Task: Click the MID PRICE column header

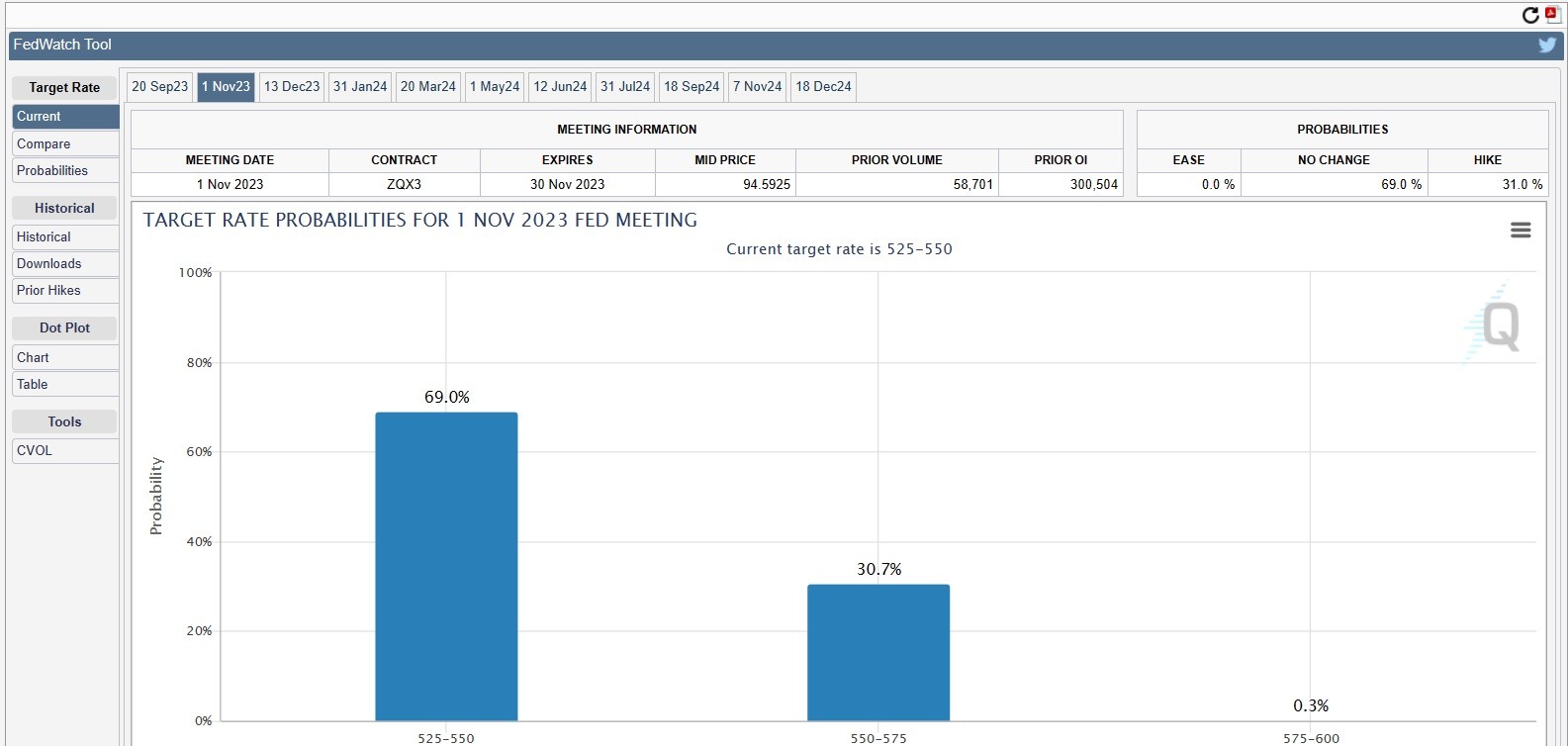Action: [x=725, y=160]
